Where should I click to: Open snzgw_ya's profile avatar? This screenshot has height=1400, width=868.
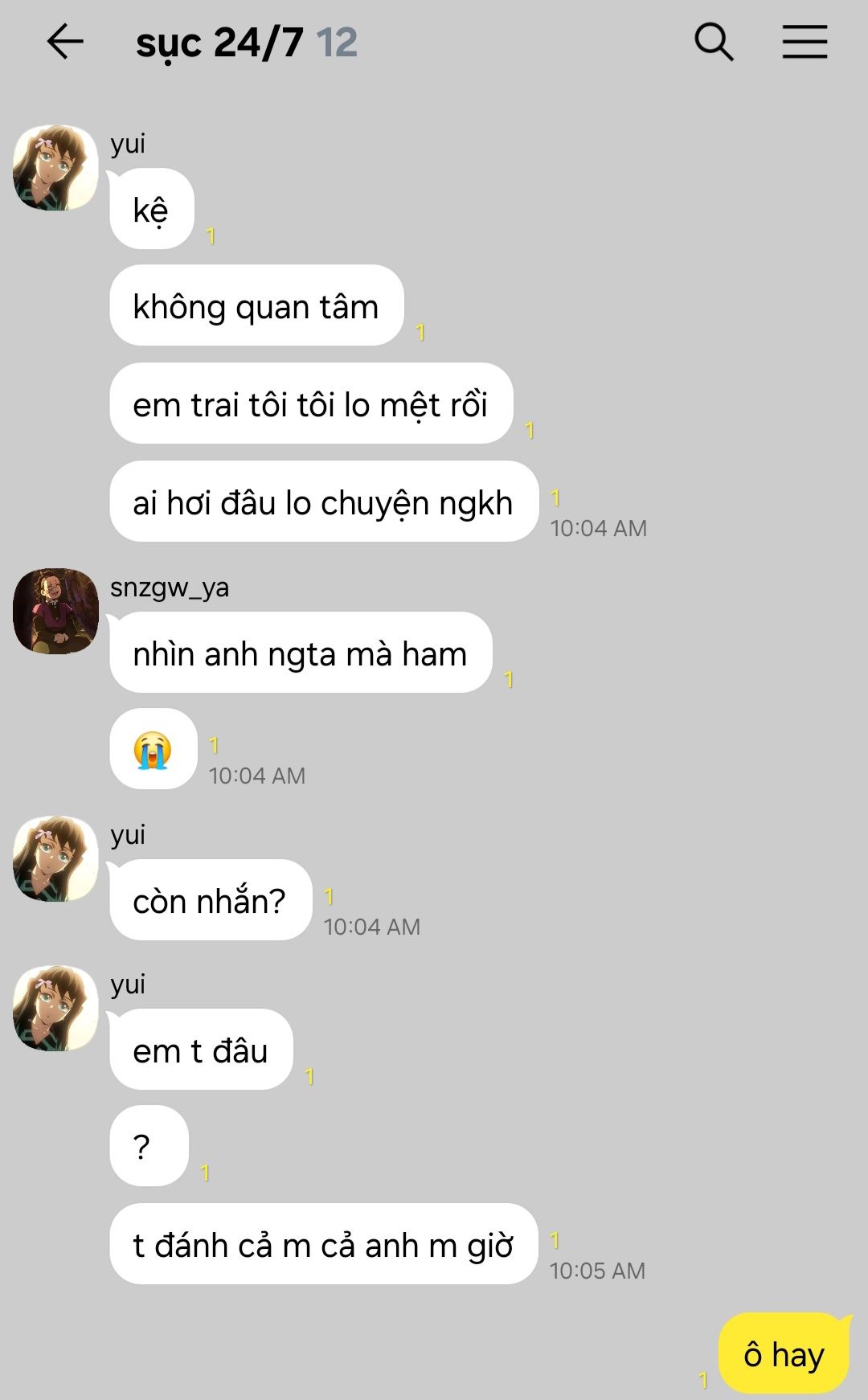click(x=55, y=611)
